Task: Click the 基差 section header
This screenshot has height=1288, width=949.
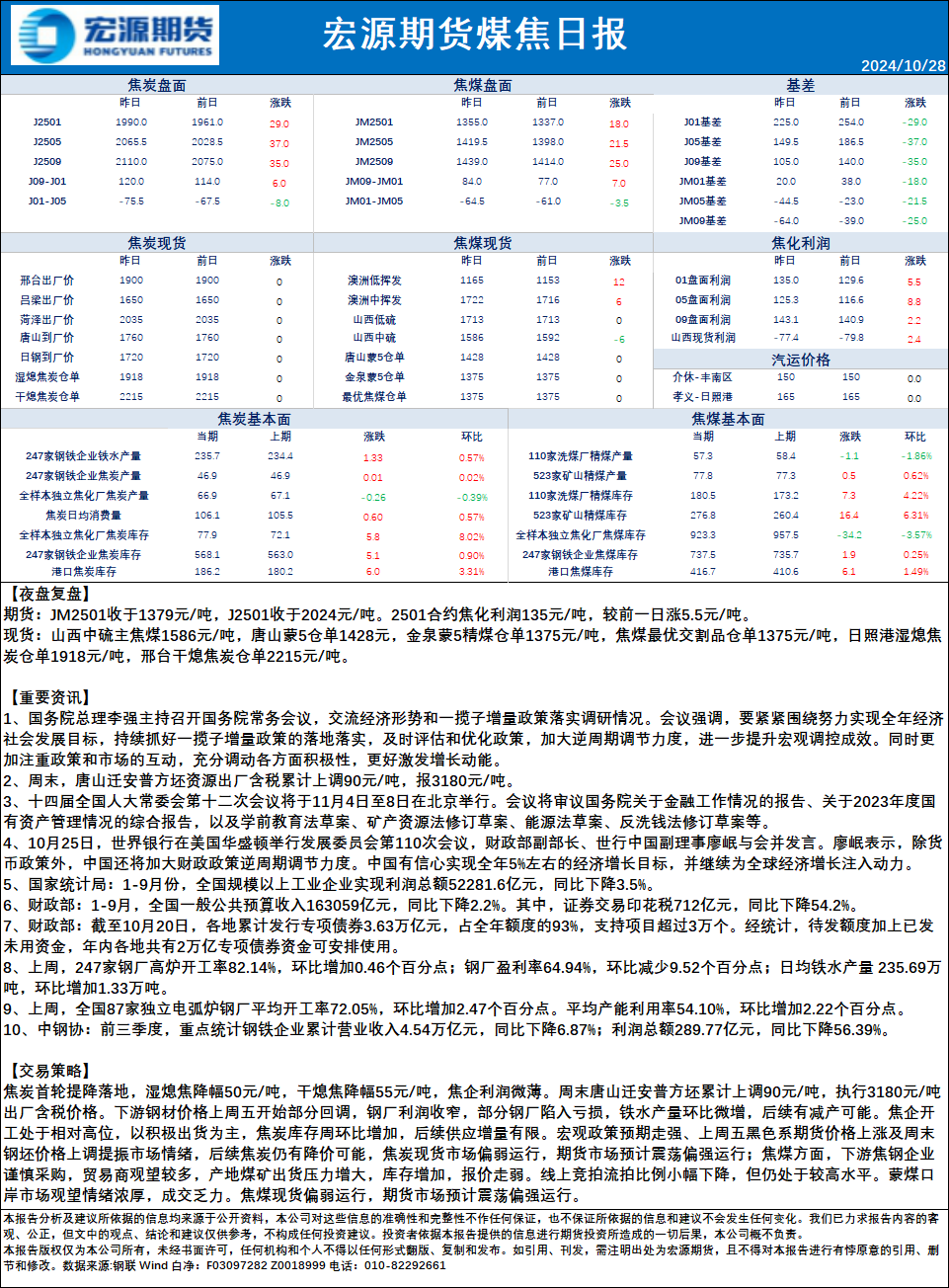Action: click(801, 85)
